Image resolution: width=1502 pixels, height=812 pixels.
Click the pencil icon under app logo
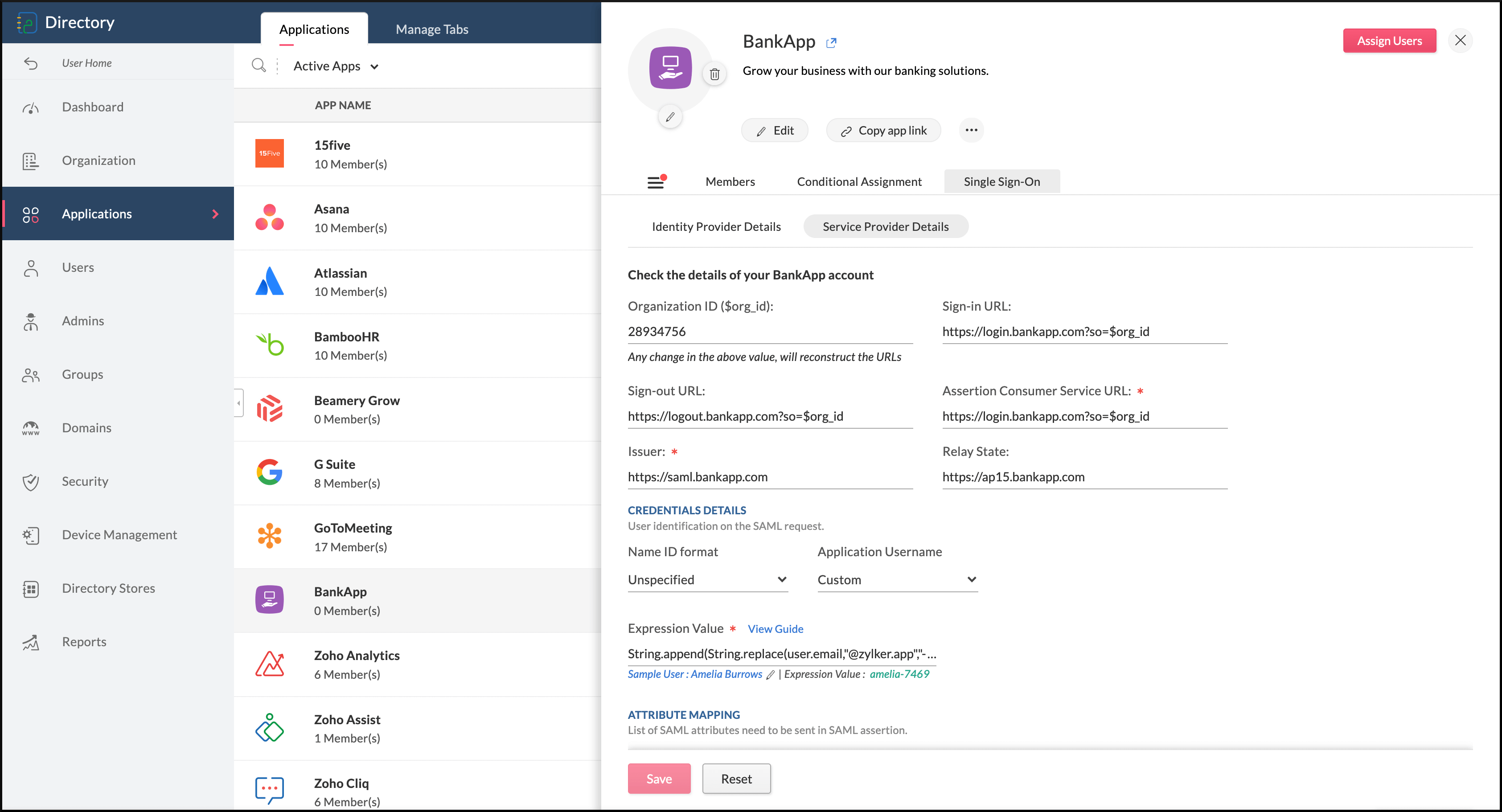coord(670,117)
